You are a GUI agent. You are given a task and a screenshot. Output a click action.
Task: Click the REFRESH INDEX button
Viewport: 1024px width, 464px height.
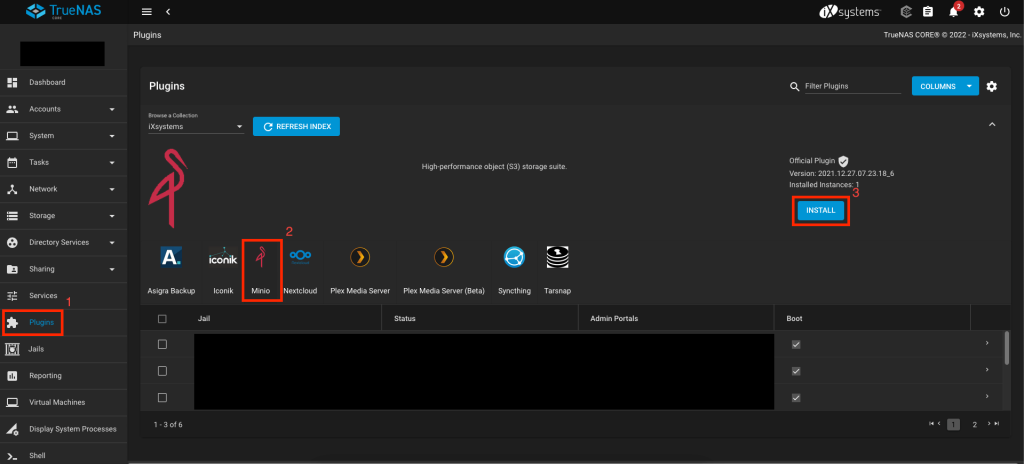pyautogui.click(x=296, y=127)
